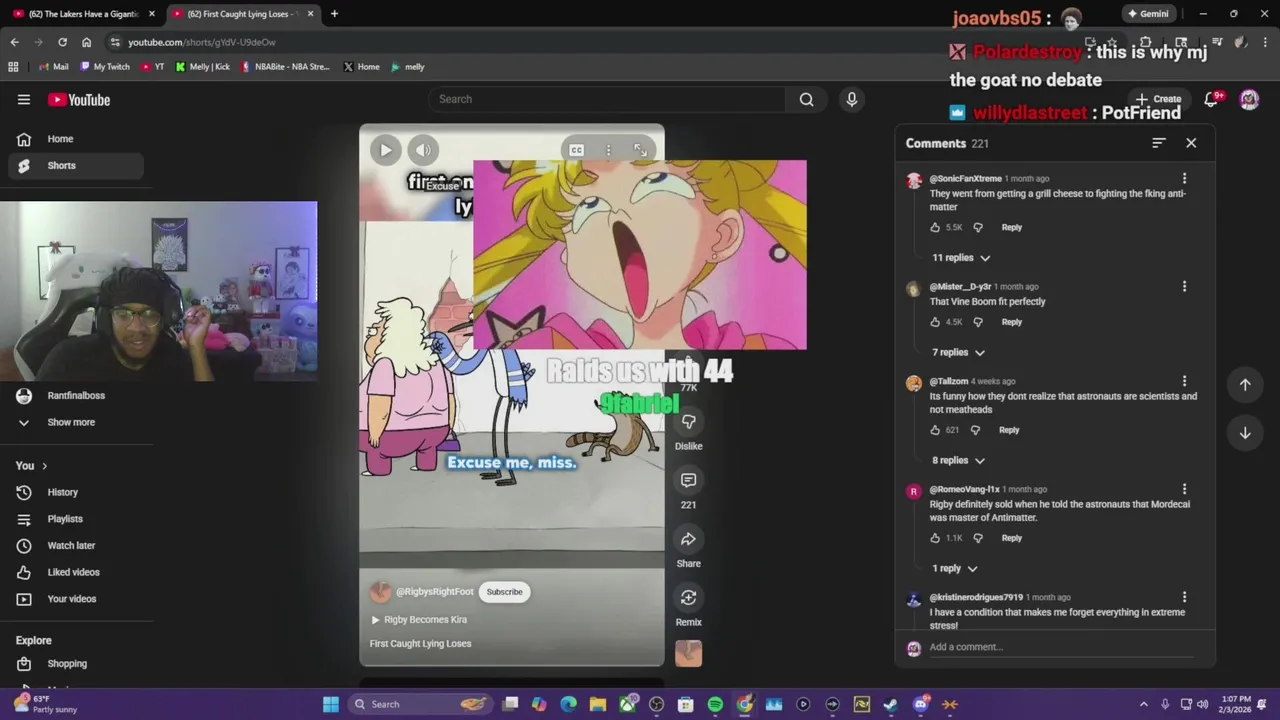Reply to the @SonicFanXtreme comment
Screen dimensions: 1280x720
click(x=1012, y=227)
